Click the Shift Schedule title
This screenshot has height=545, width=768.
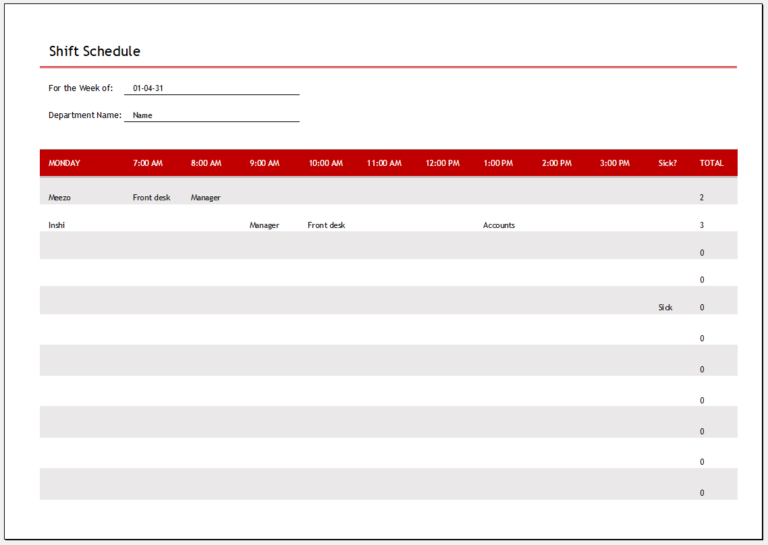95,51
